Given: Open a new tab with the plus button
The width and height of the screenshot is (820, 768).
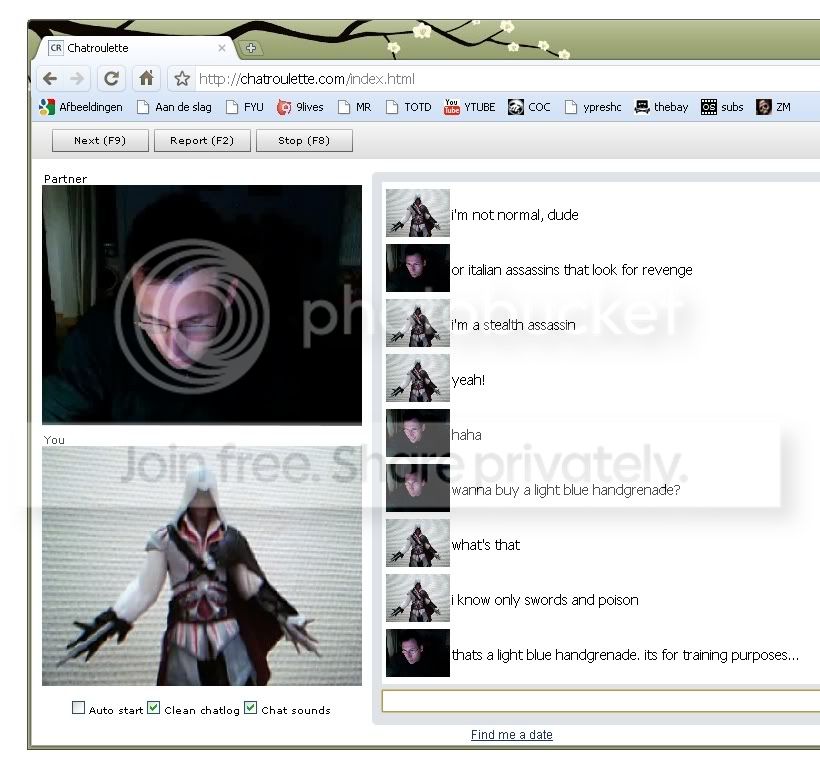Looking at the screenshot, I should 251,48.
